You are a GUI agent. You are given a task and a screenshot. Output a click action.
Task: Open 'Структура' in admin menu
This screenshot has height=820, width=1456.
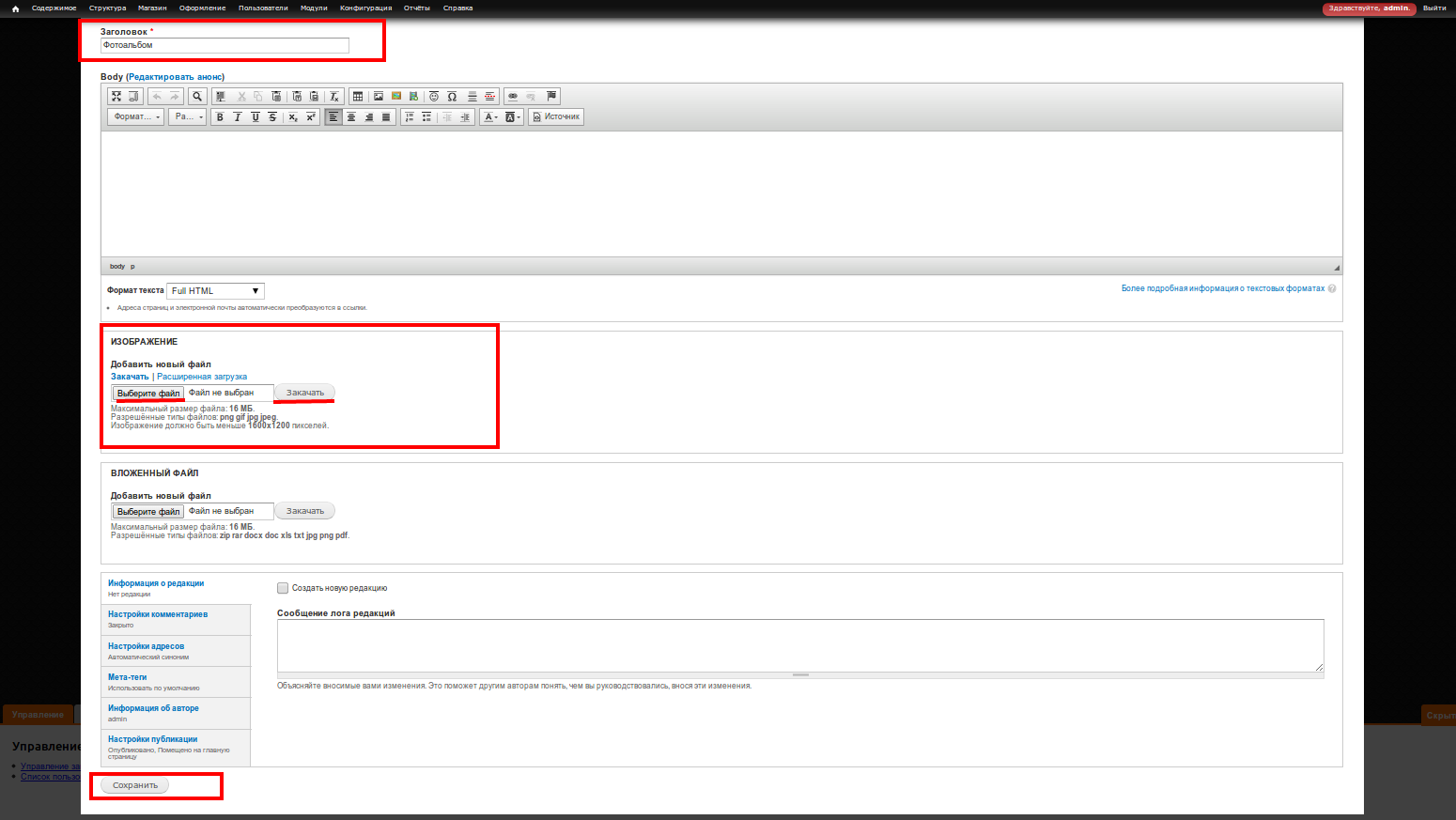tap(107, 8)
